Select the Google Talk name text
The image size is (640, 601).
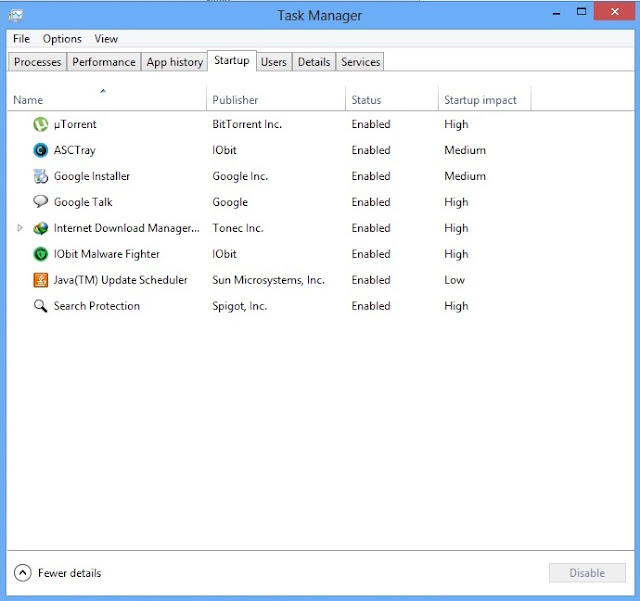point(83,202)
